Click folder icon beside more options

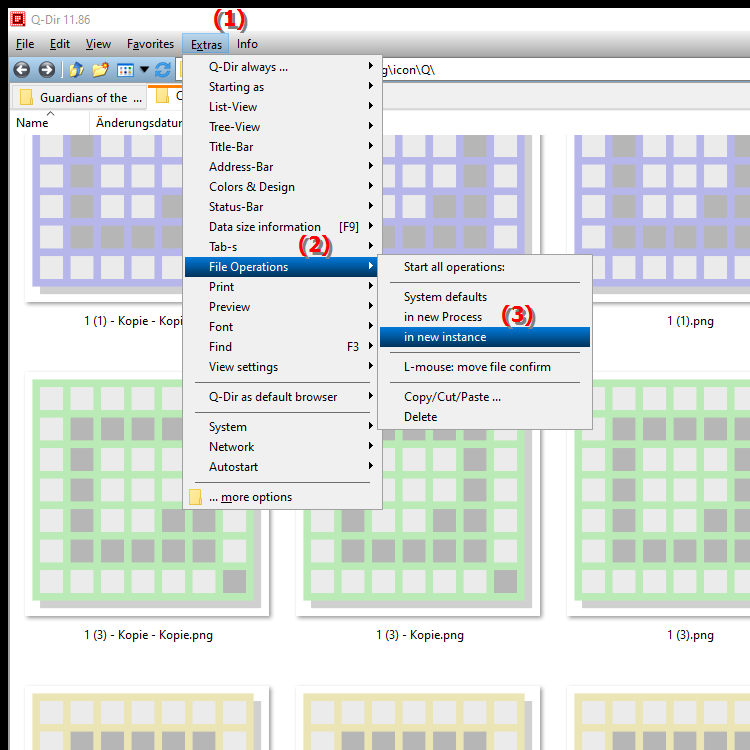click(x=195, y=497)
